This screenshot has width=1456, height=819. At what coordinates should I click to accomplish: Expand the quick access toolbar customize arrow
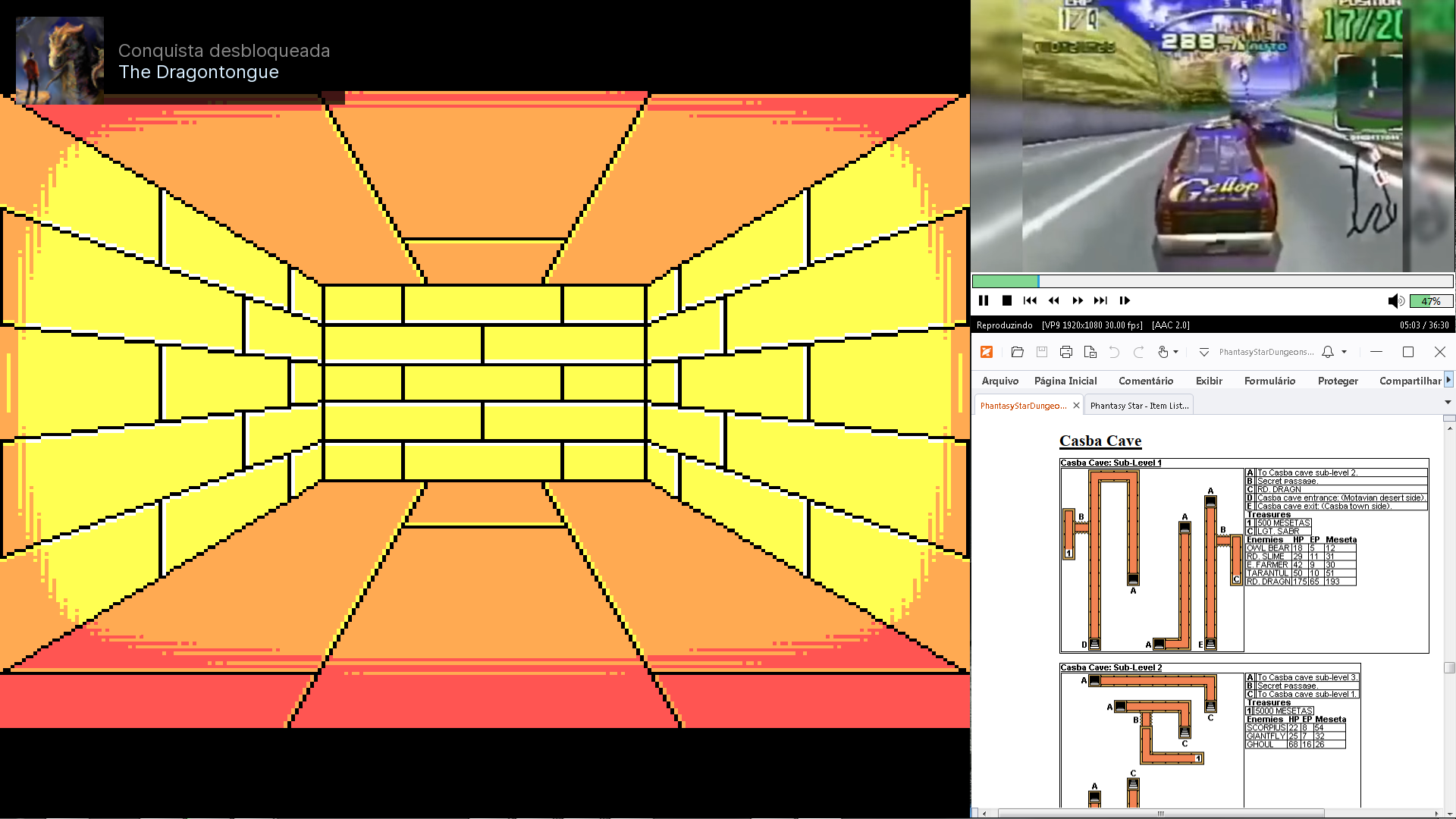(x=1203, y=352)
